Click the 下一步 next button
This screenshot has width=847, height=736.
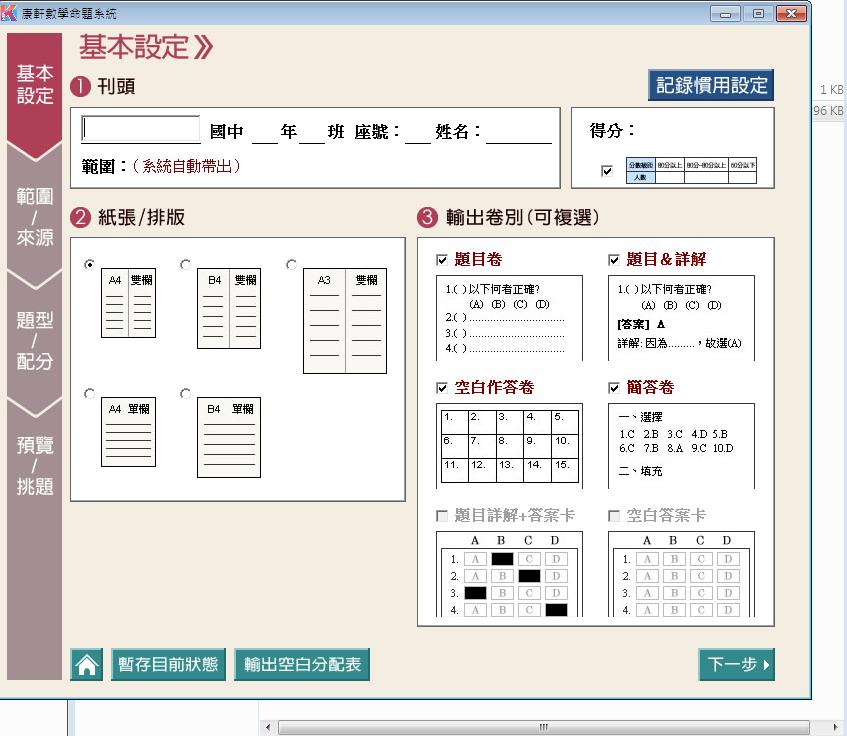click(736, 665)
